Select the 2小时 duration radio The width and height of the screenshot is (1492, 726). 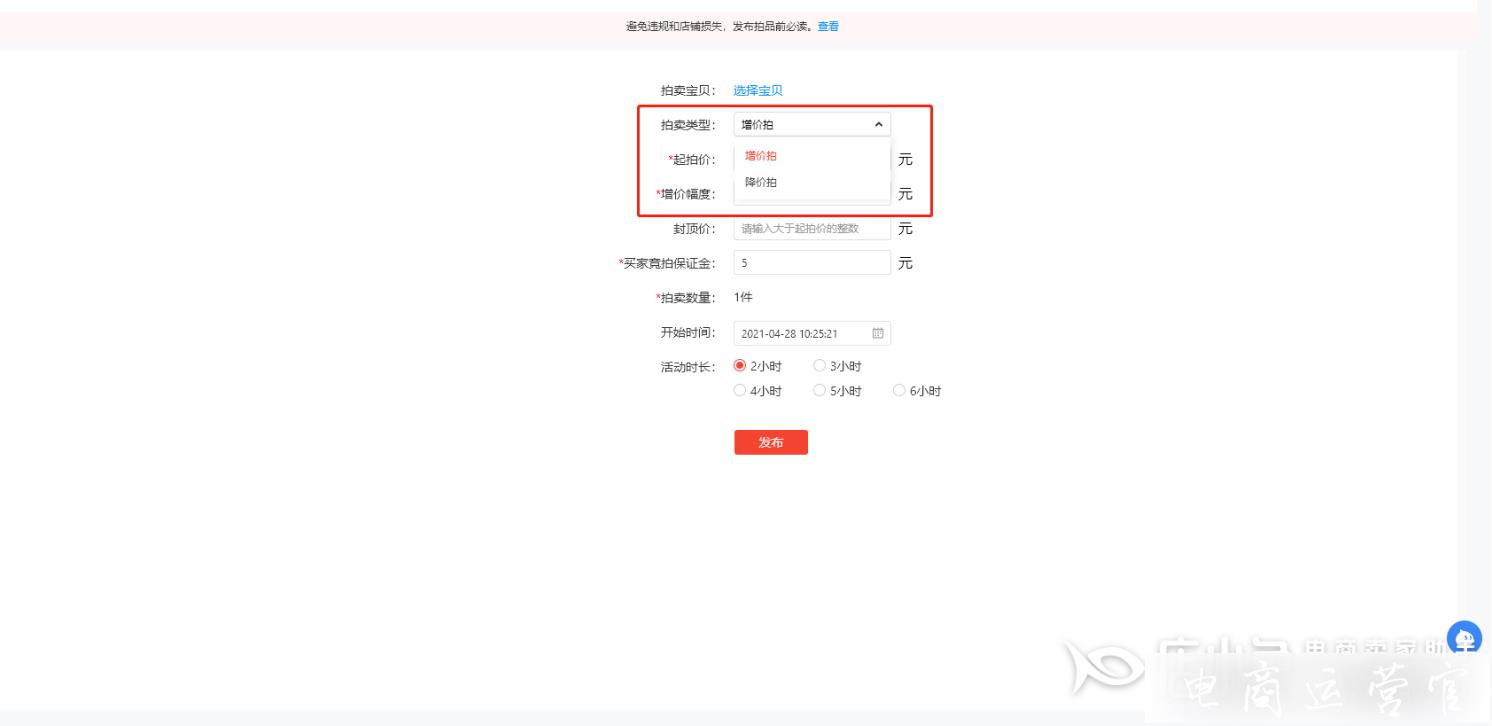740,366
